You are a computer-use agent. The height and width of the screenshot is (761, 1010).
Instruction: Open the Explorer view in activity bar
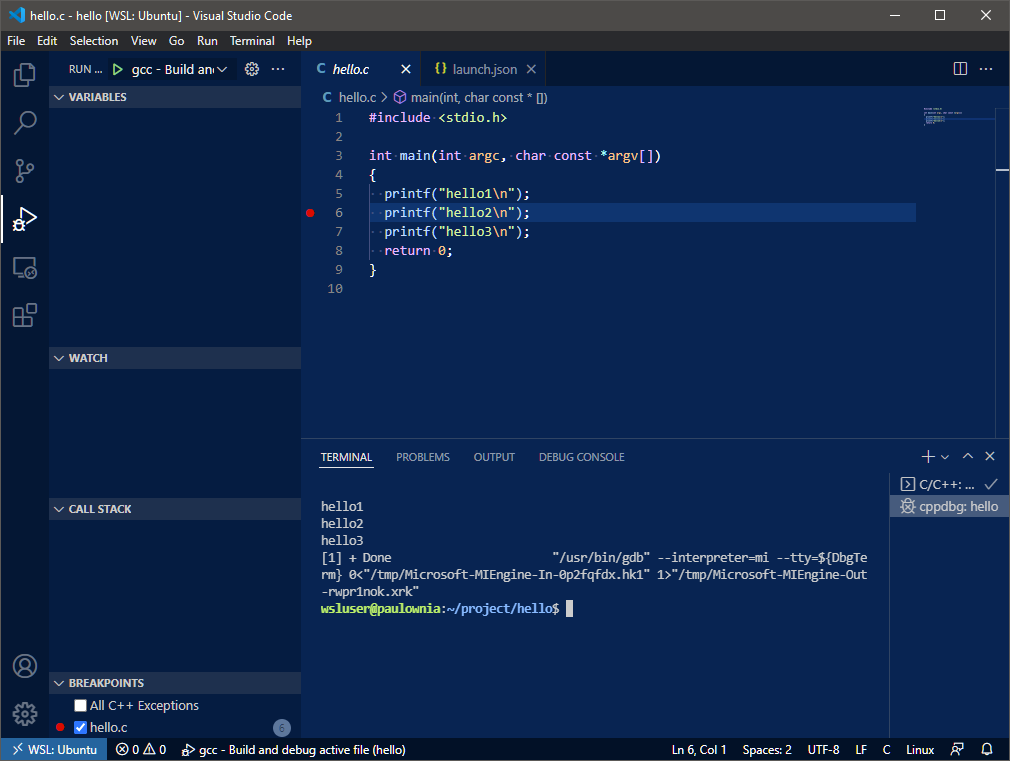24,75
